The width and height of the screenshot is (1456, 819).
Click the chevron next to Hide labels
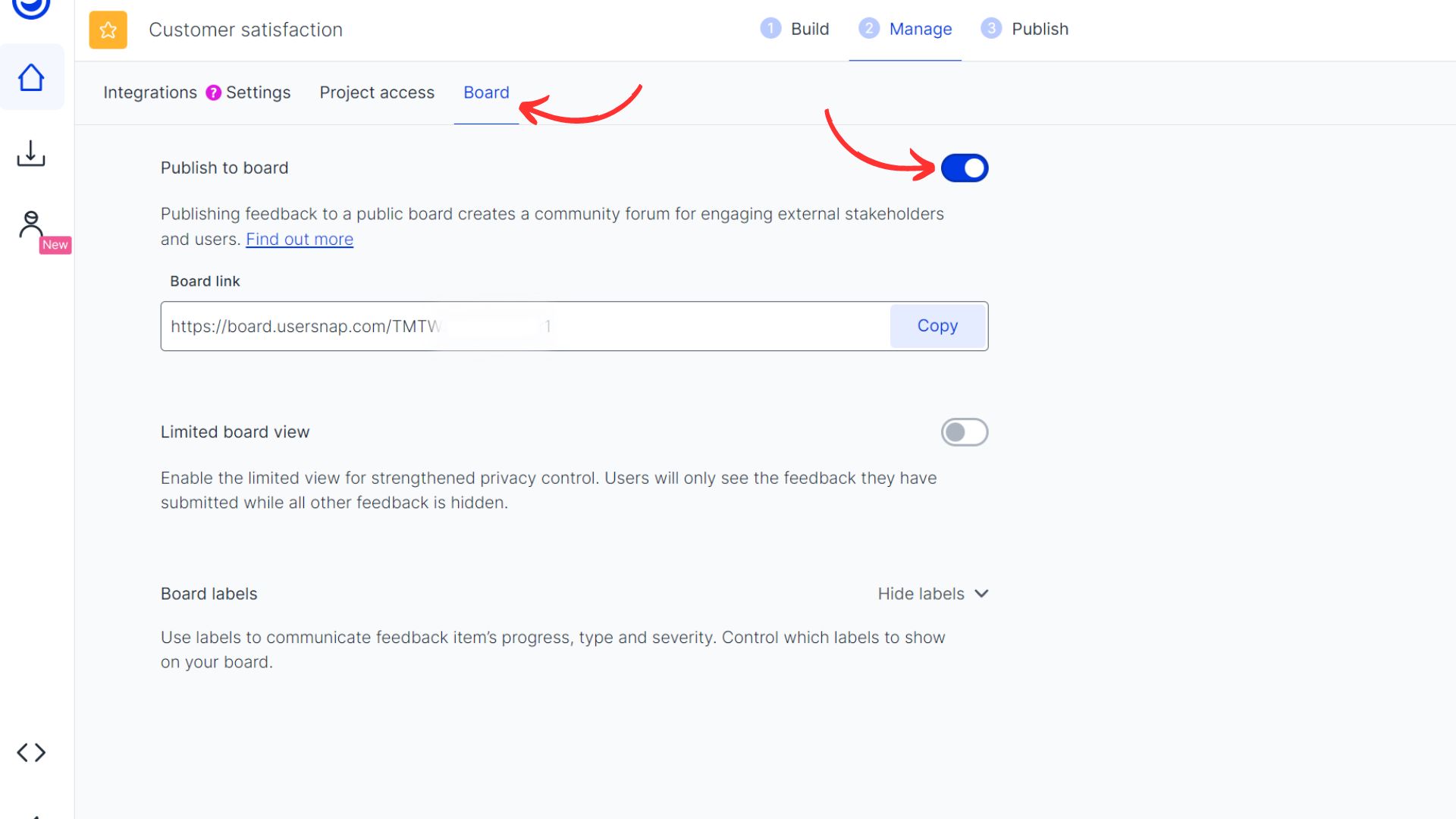tap(981, 594)
